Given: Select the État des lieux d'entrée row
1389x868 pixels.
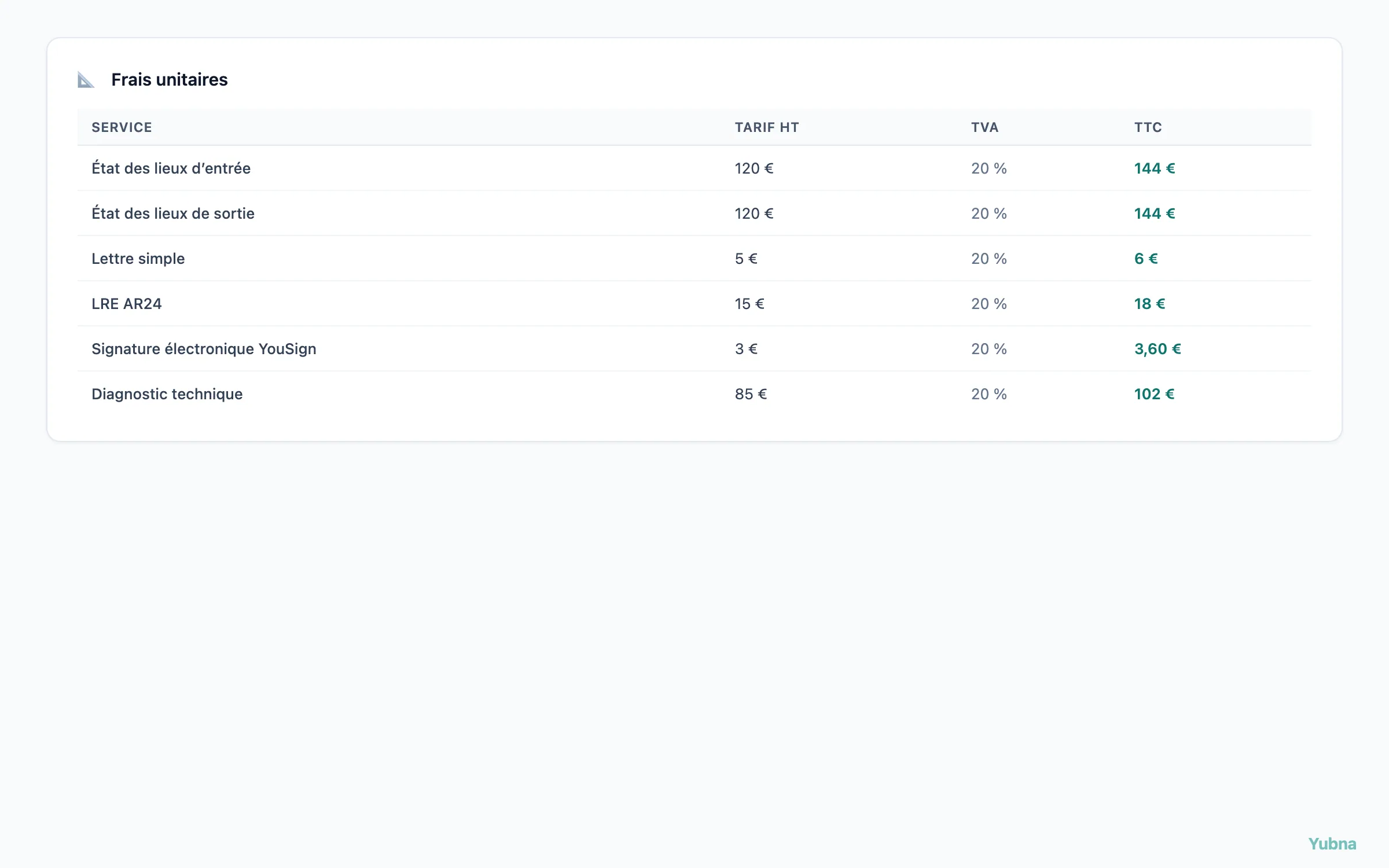Looking at the screenshot, I should 694,168.
